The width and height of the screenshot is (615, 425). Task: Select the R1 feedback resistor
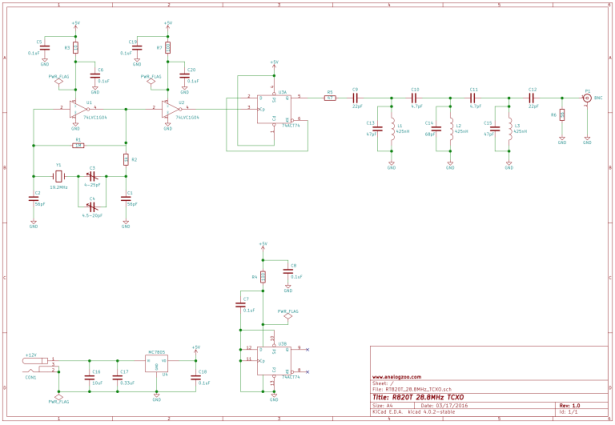pyautogui.click(x=78, y=145)
